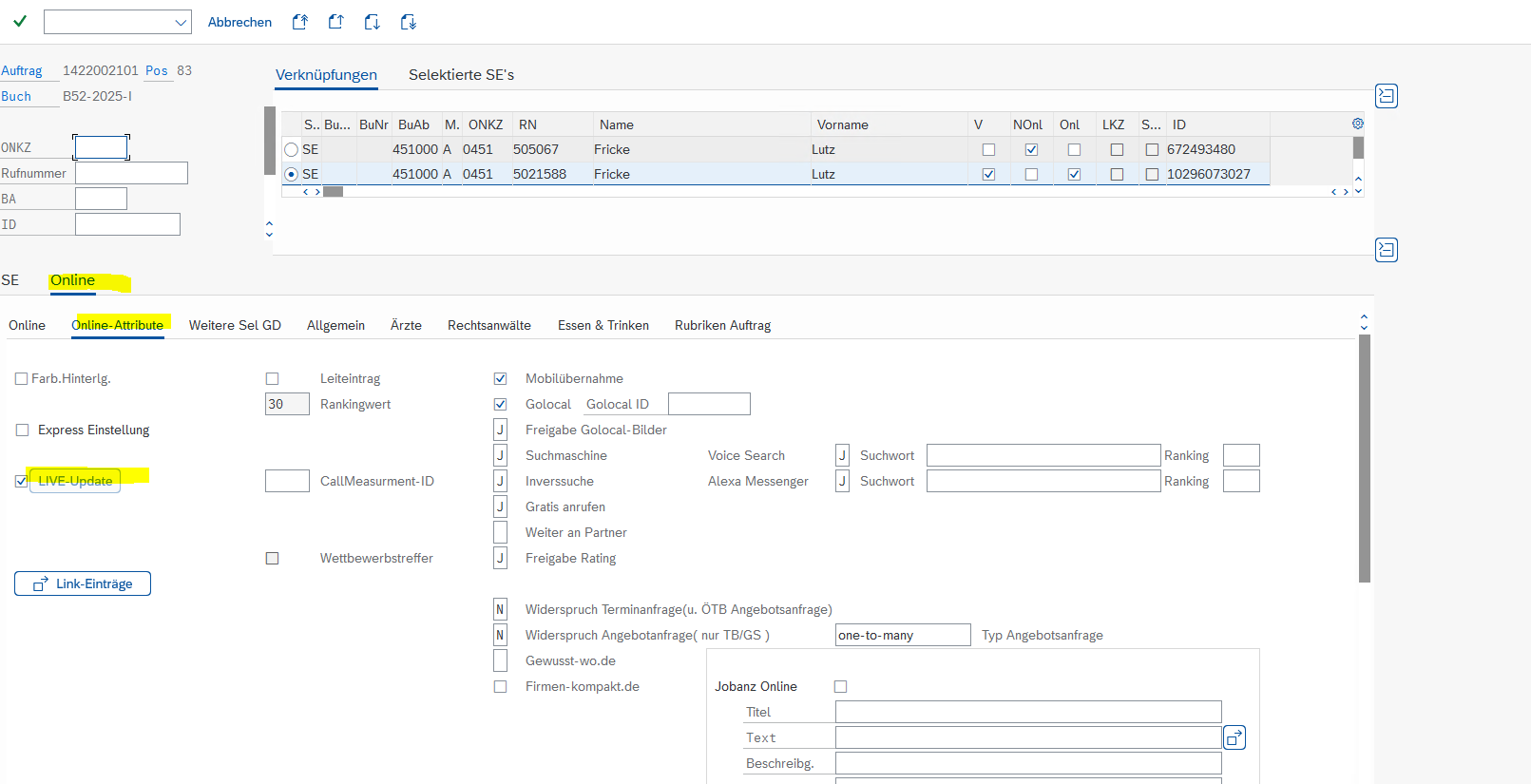Image resolution: width=1531 pixels, height=784 pixels.
Task: Toggle Farb.Hinterlg. checkbox
Action: [x=22, y=378]
